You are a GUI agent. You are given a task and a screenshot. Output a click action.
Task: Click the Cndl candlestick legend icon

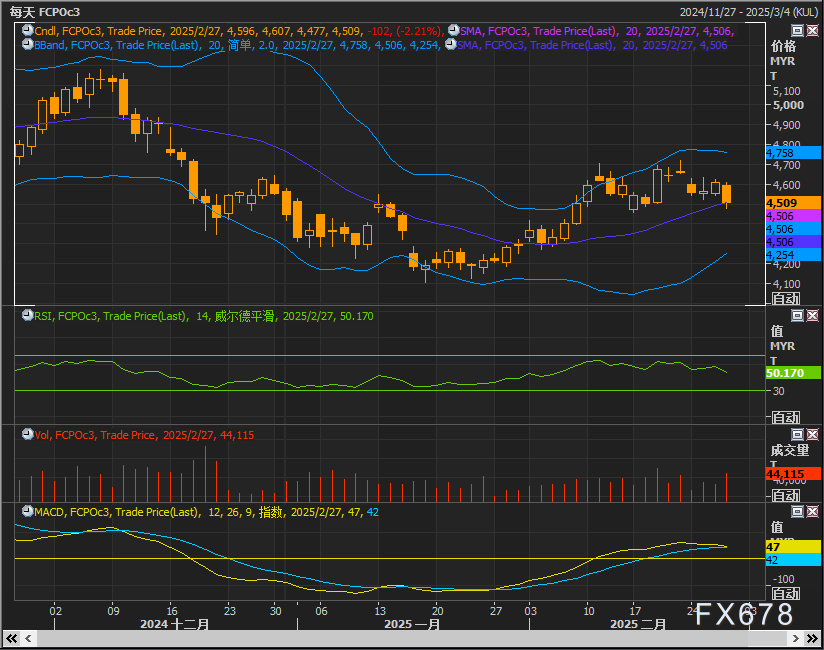(27, 31)
